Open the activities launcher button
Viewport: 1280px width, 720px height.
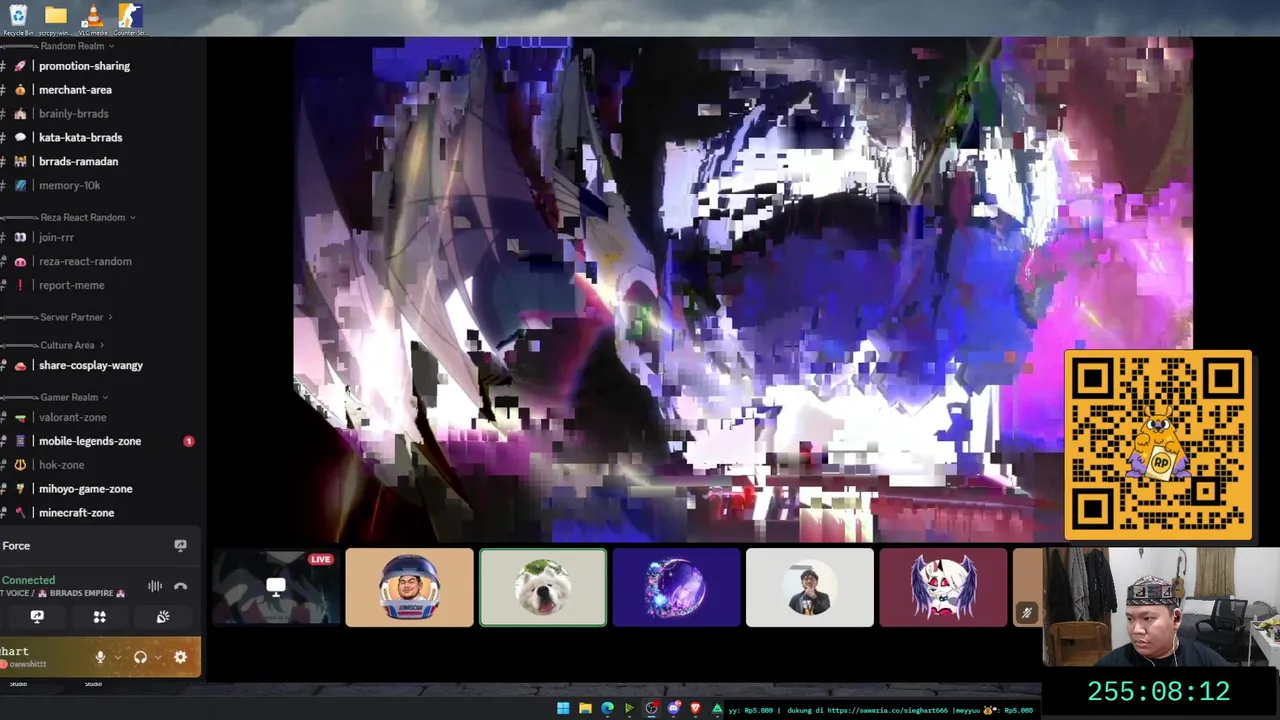[99, 617]
